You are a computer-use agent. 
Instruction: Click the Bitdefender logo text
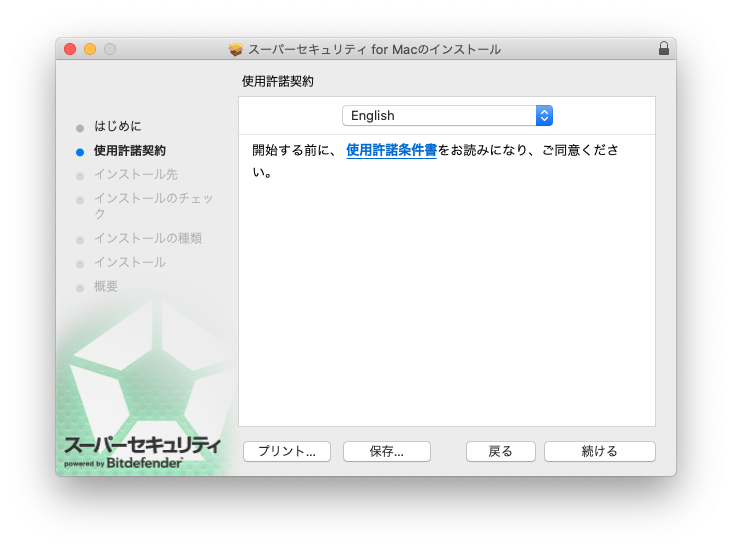click(144, 463)
